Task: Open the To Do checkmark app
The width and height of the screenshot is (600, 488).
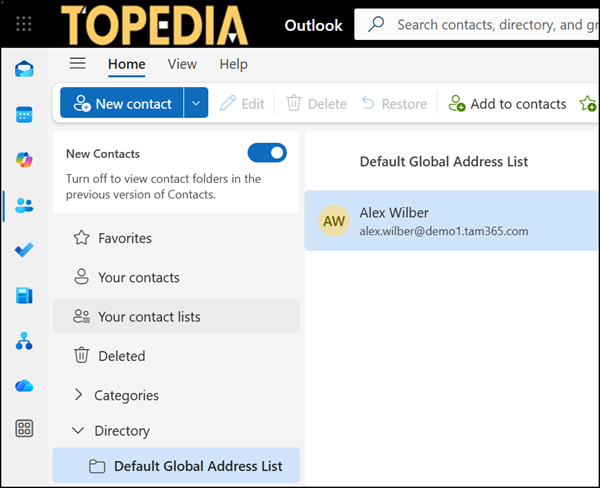Action: point(24,250)
